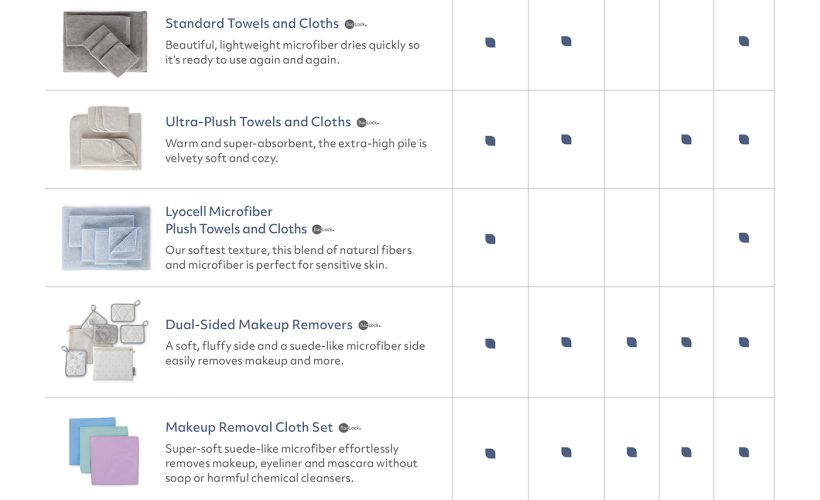
Task: Select the beige Ultra-Plush Towels product image
Action: [105, 139]
